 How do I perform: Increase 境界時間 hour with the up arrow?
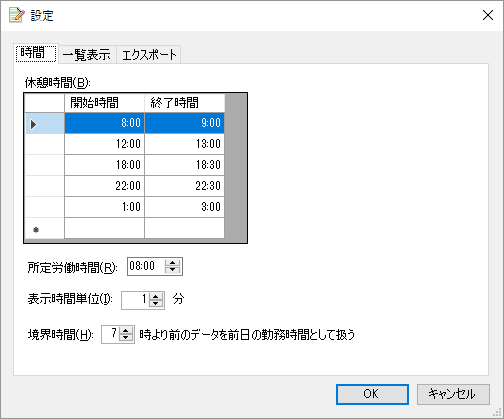coord(126,331)
